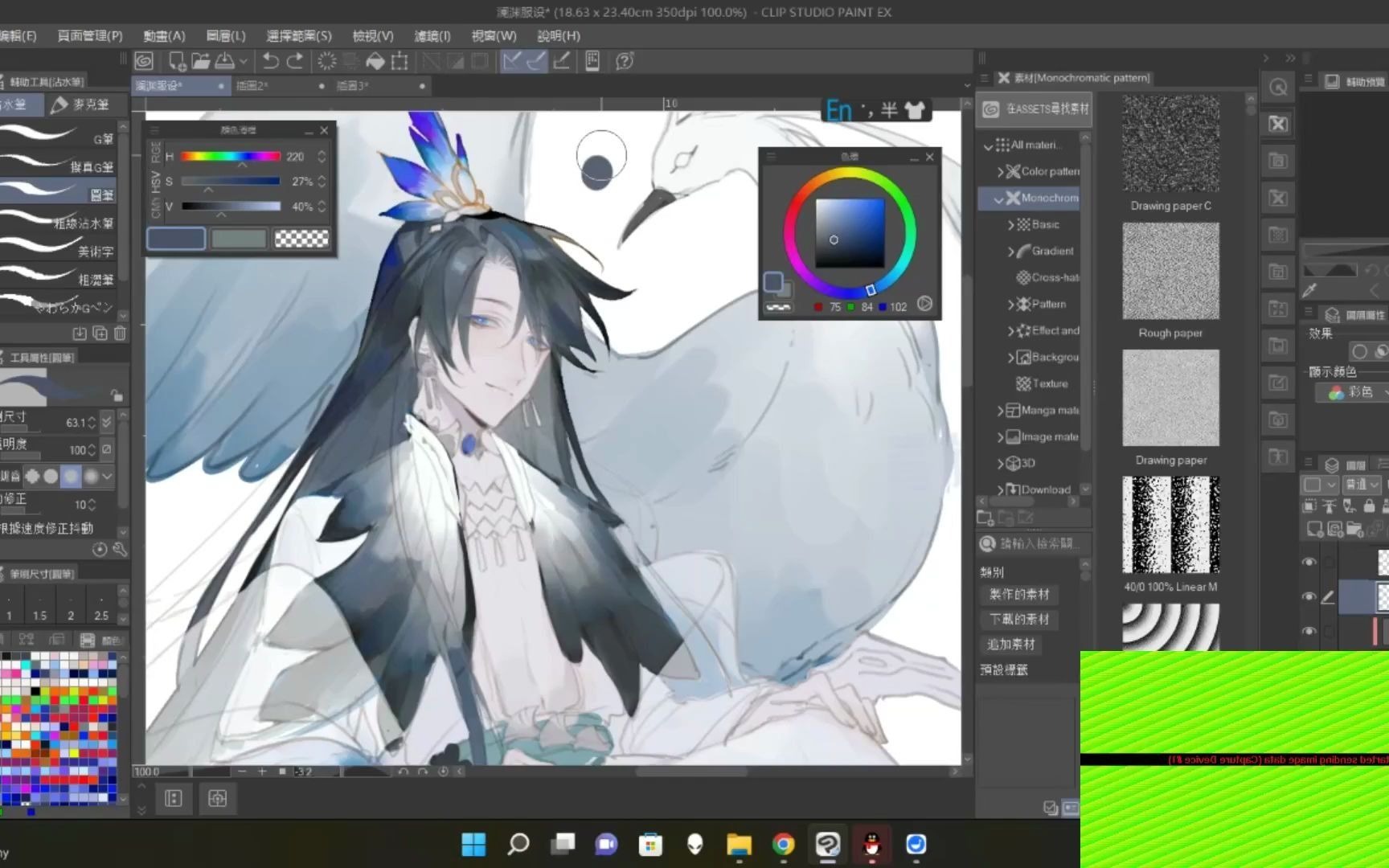Select the Rough paper material thumbnail

(1170, 271)
